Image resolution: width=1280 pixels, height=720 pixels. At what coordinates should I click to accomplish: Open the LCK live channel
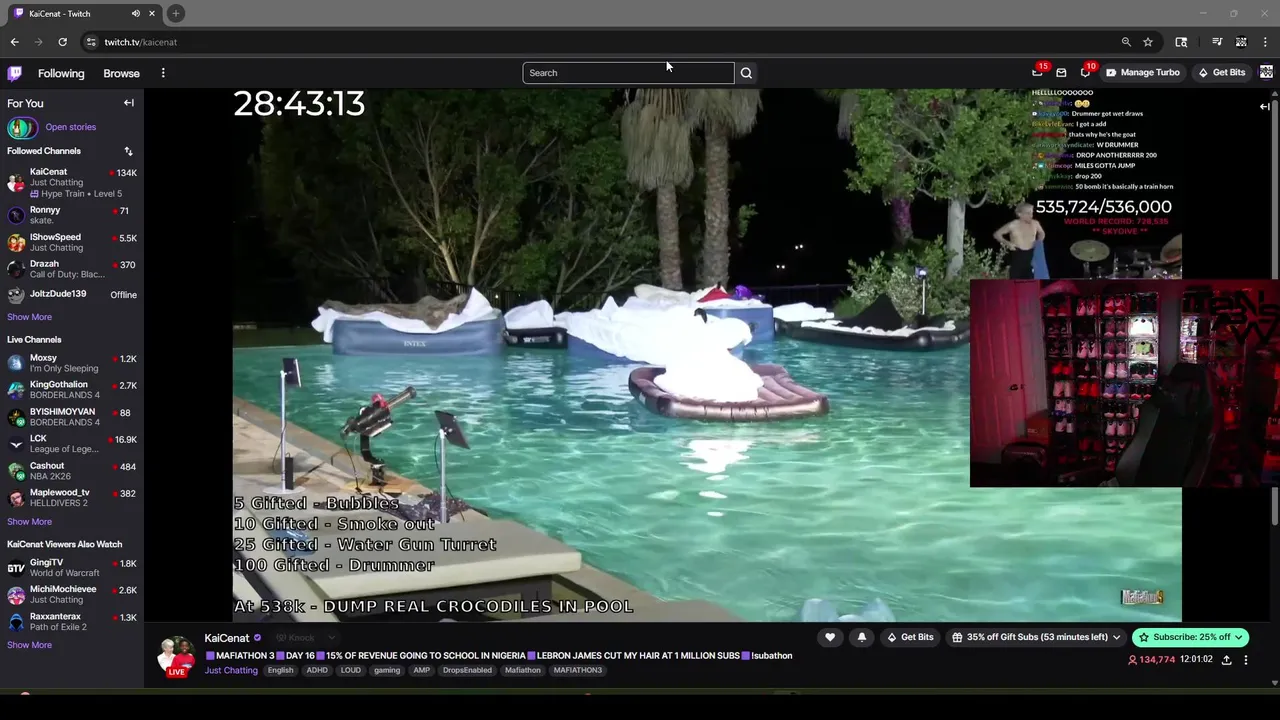pos(72,444)
